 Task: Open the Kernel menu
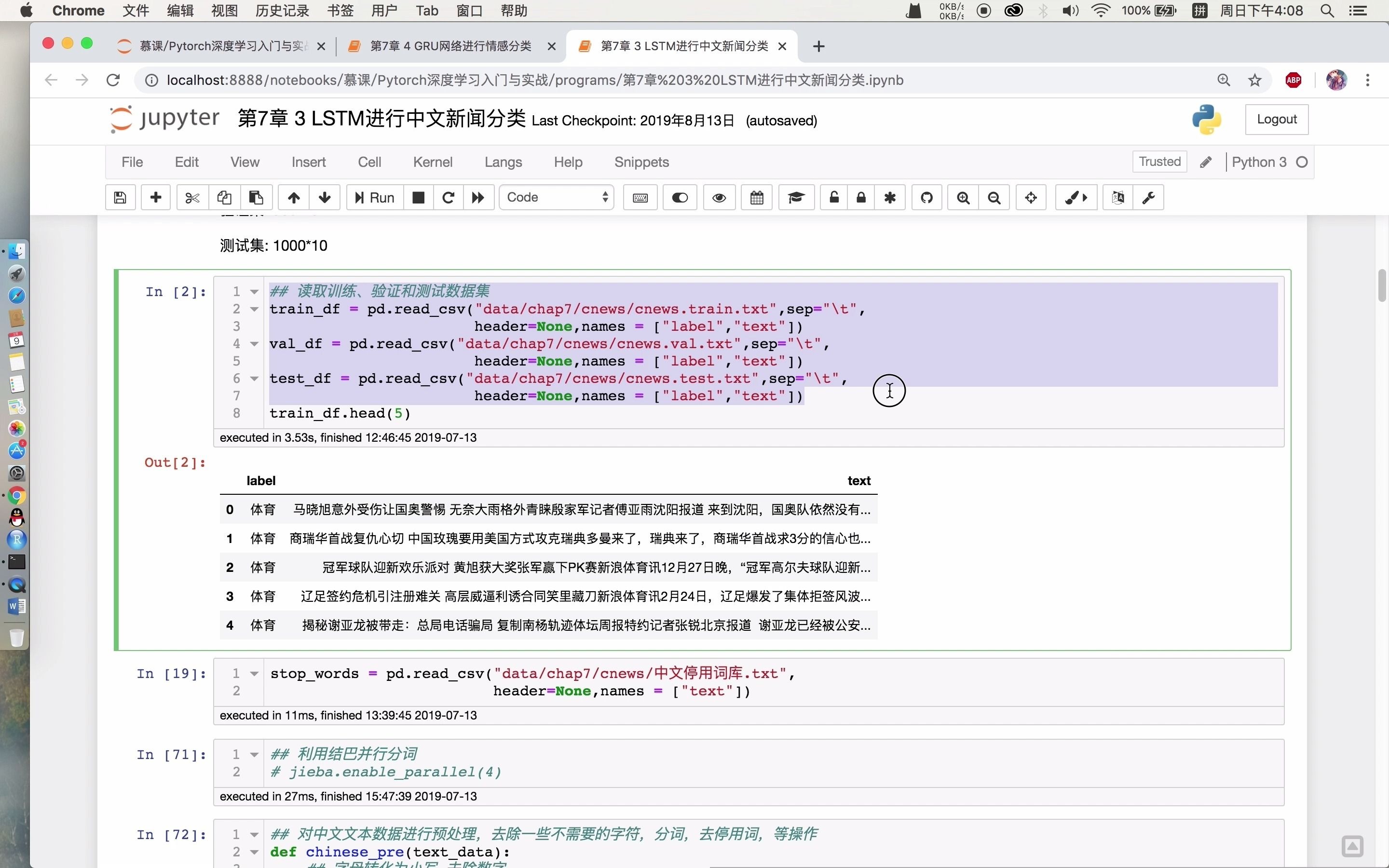(432, 162)
